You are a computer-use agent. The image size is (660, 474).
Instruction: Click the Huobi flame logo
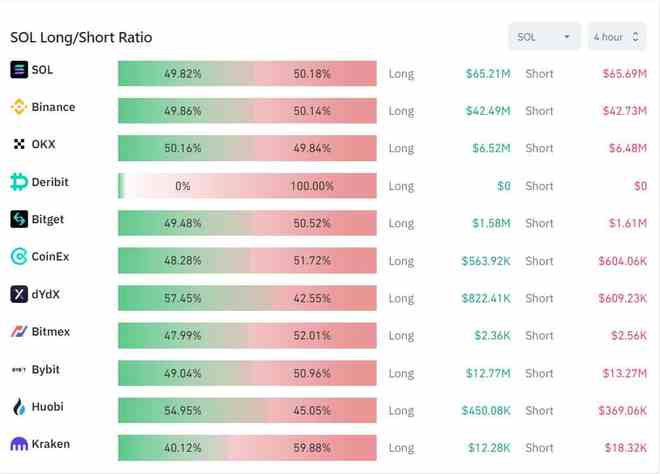[x=19, y=407]
